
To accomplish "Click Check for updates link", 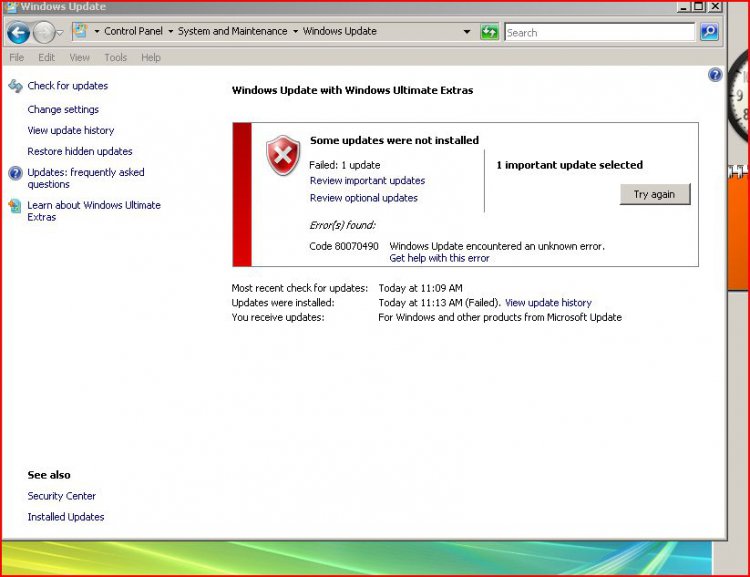I will [x=67, y=86].
